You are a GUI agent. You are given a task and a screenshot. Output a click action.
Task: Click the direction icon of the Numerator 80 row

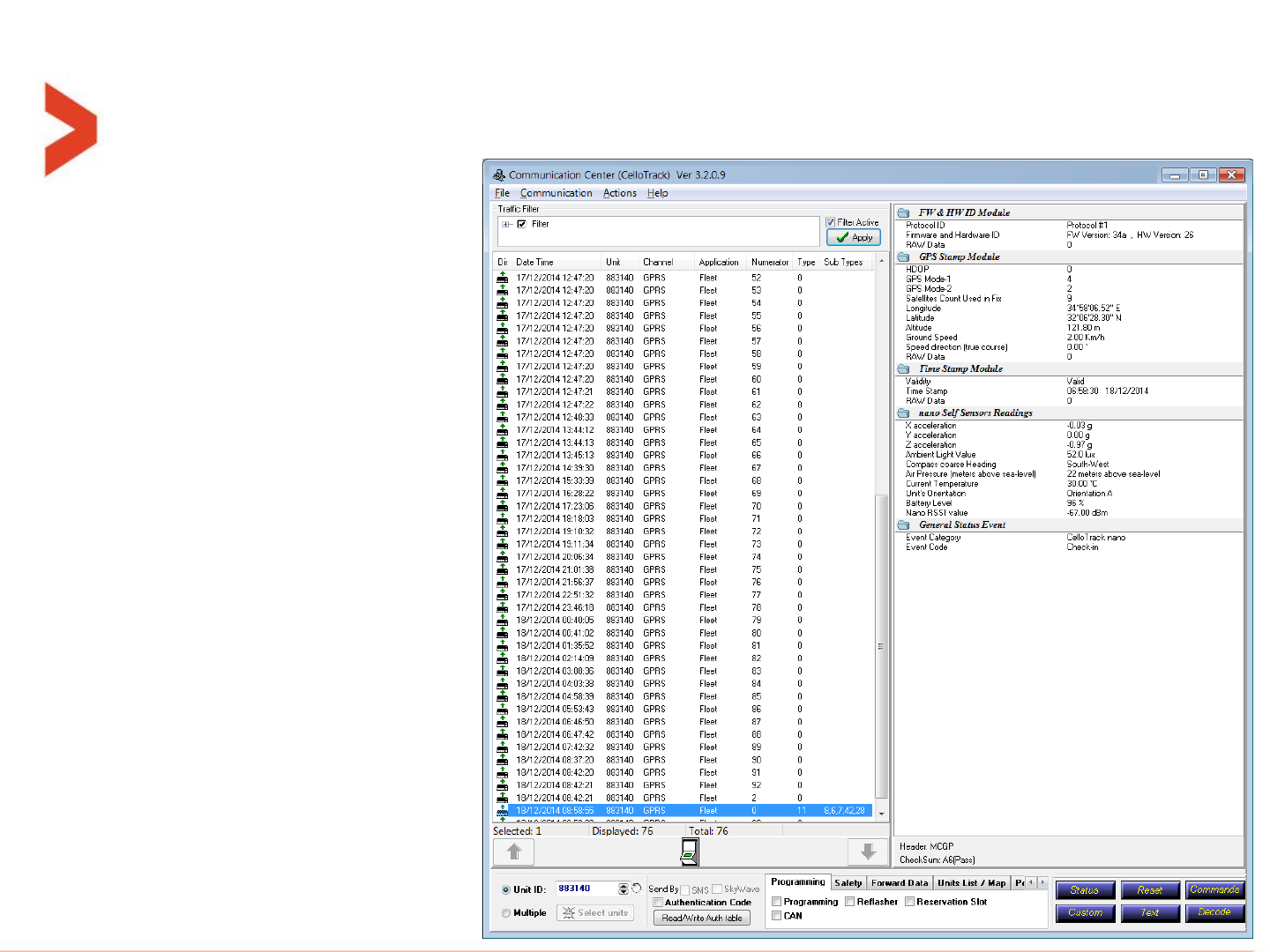click(502, 633)
